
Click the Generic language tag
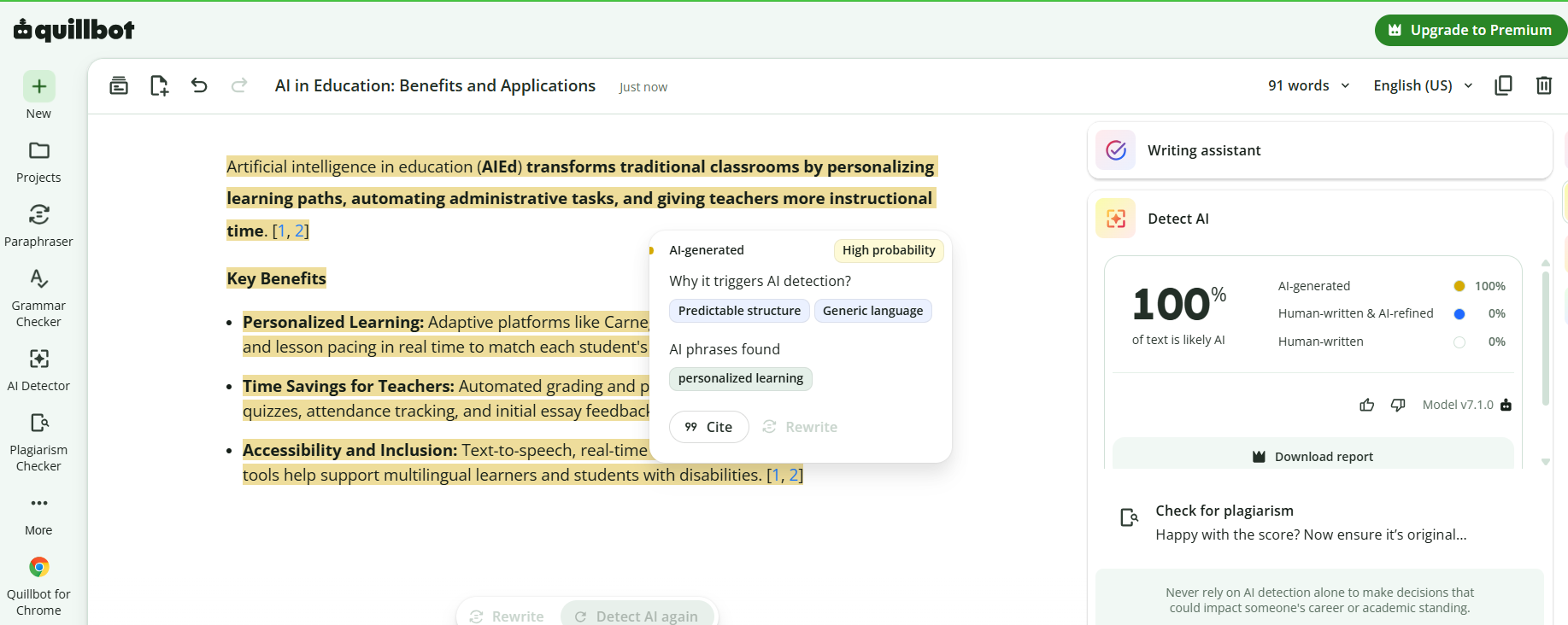(x=872, y=311)
